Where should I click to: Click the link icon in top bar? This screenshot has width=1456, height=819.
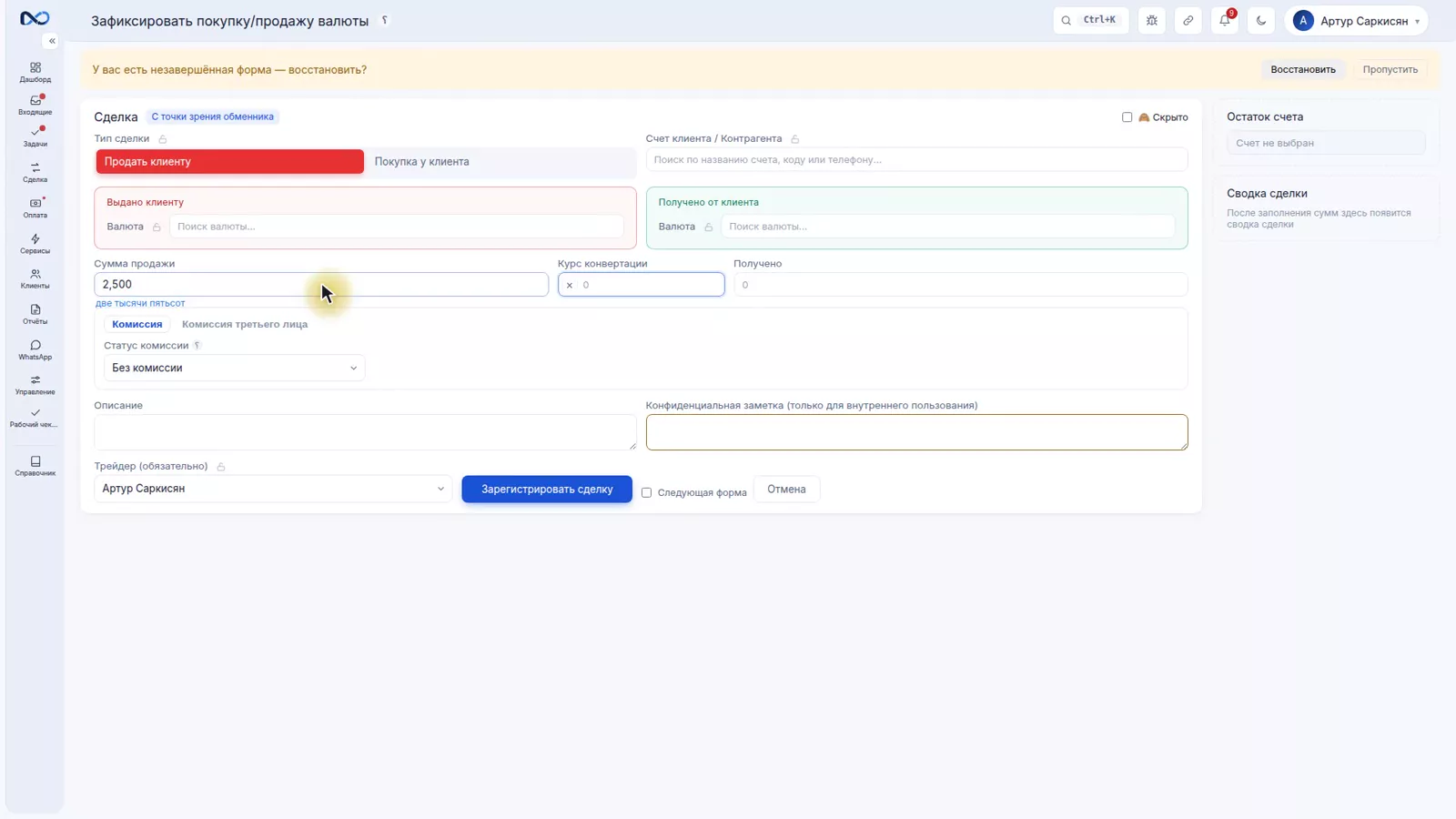click(x=1188, y=20)
